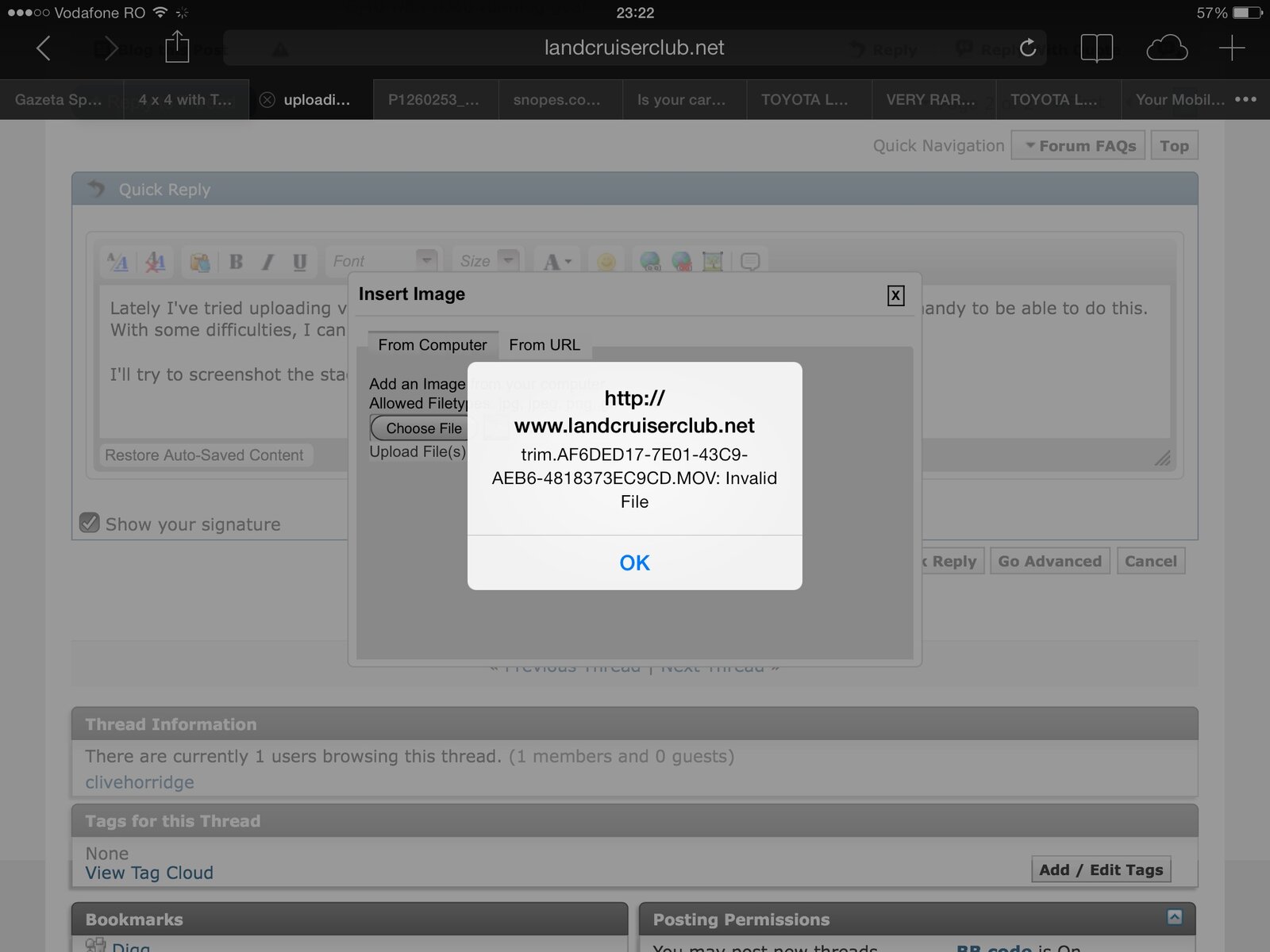Click the paste as text clipboard icon

[x=200, y=262]
